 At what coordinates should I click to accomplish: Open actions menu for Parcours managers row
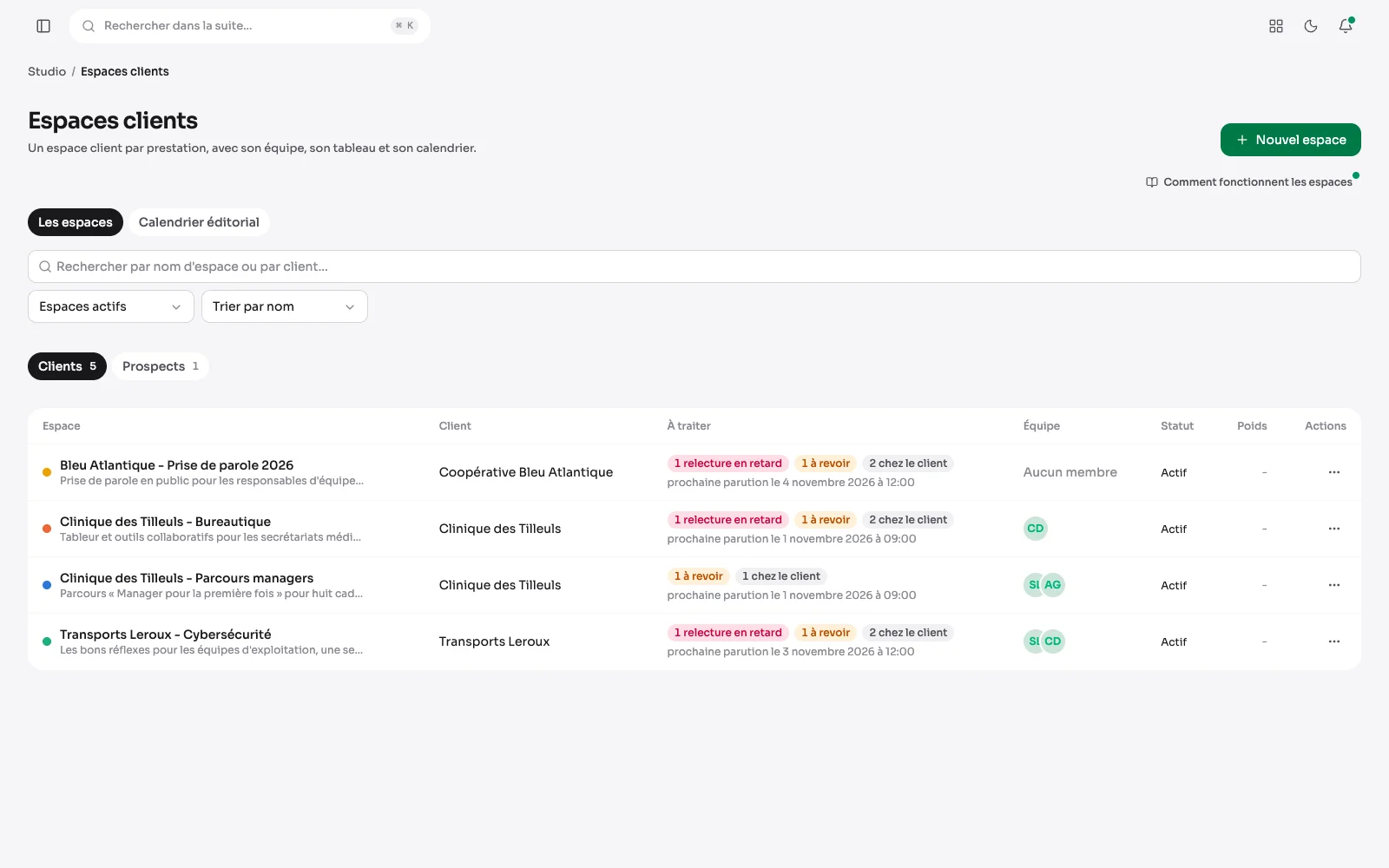(1334, 585)
